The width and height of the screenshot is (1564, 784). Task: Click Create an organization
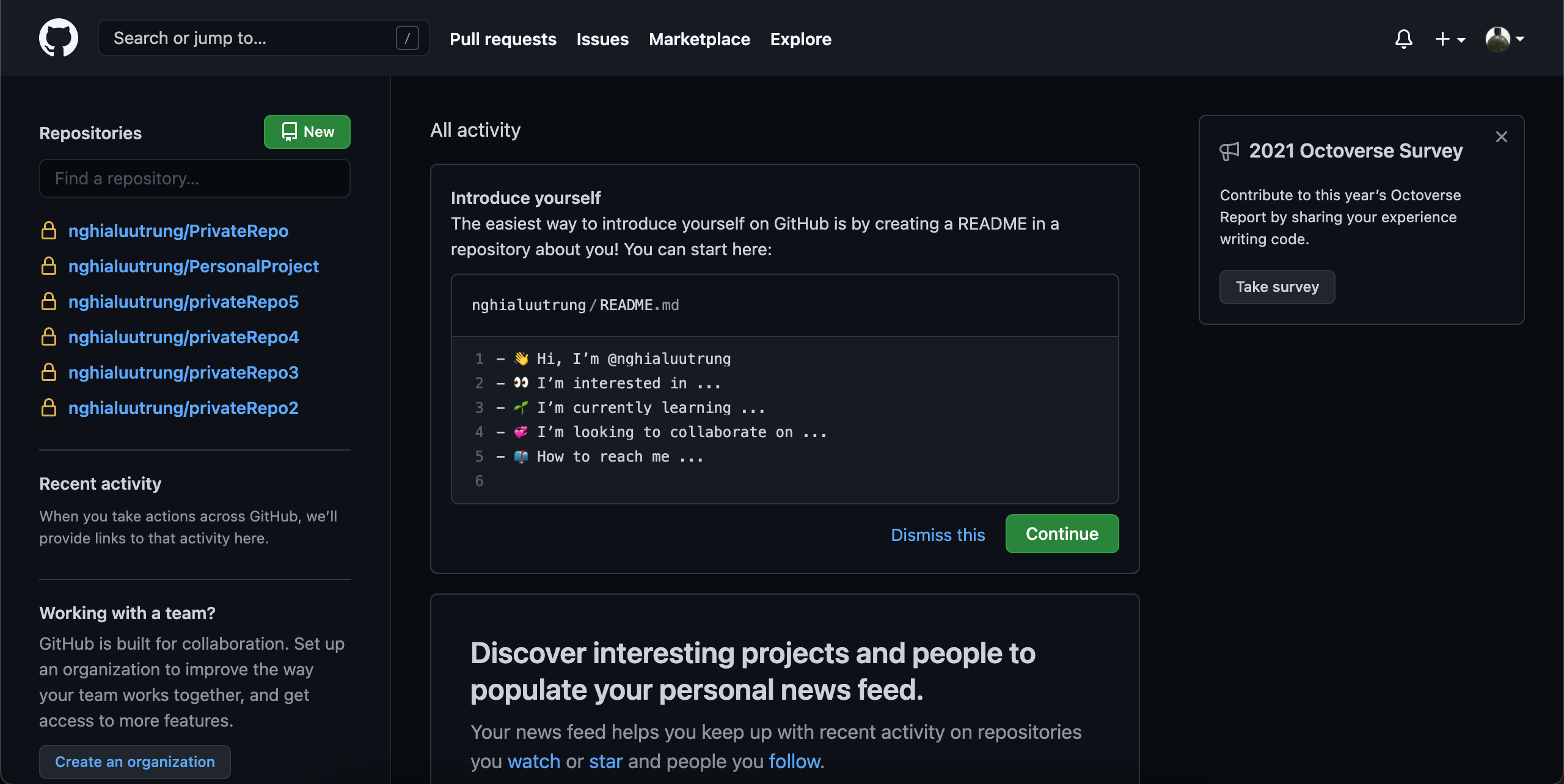[x=134, y=761]
